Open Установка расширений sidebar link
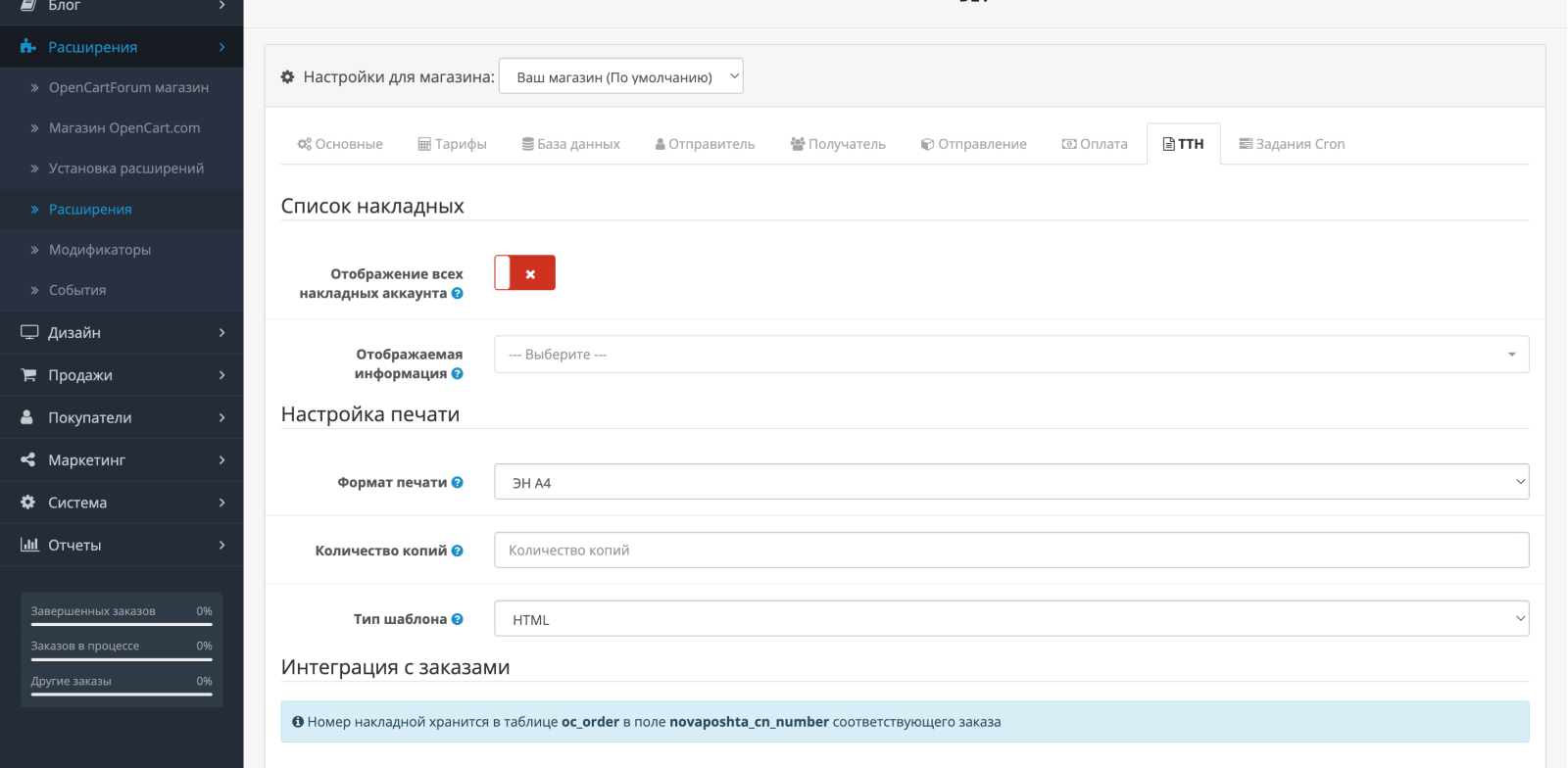 [122, 168]
